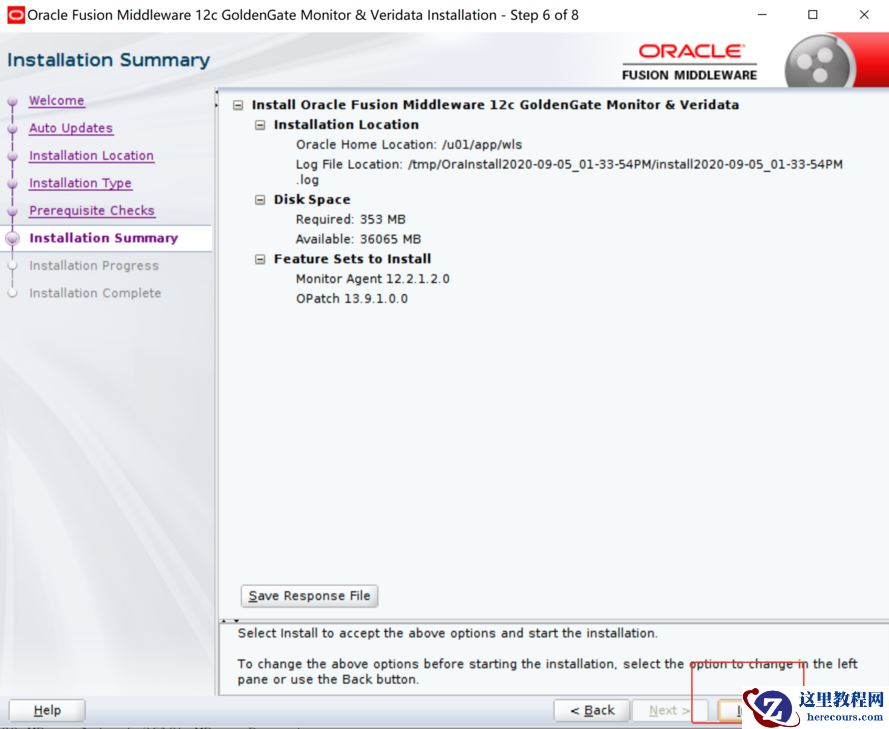Return to the Installation Location step
This screenshot has height=729, width=889.
click(91, 155)
